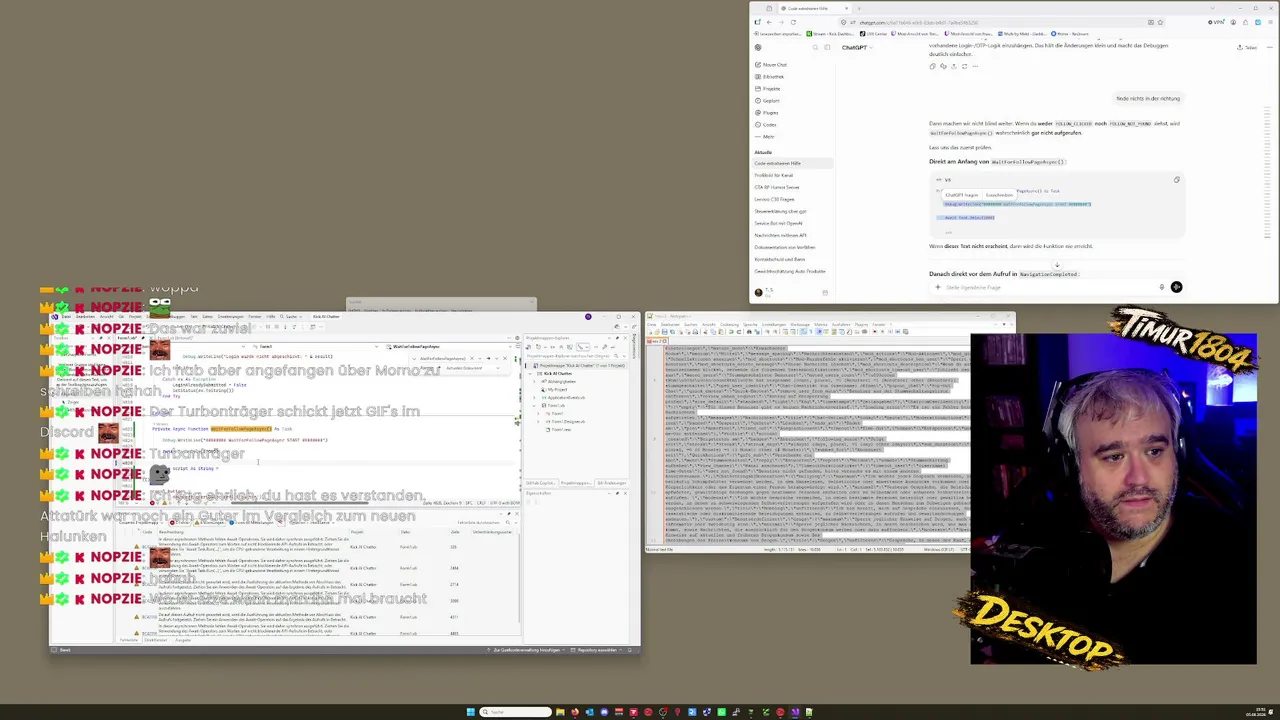The width and height of the screenshot is (1280, 720).
Task: Regenerate the ChatGPT response
Action: click(963, 66)
